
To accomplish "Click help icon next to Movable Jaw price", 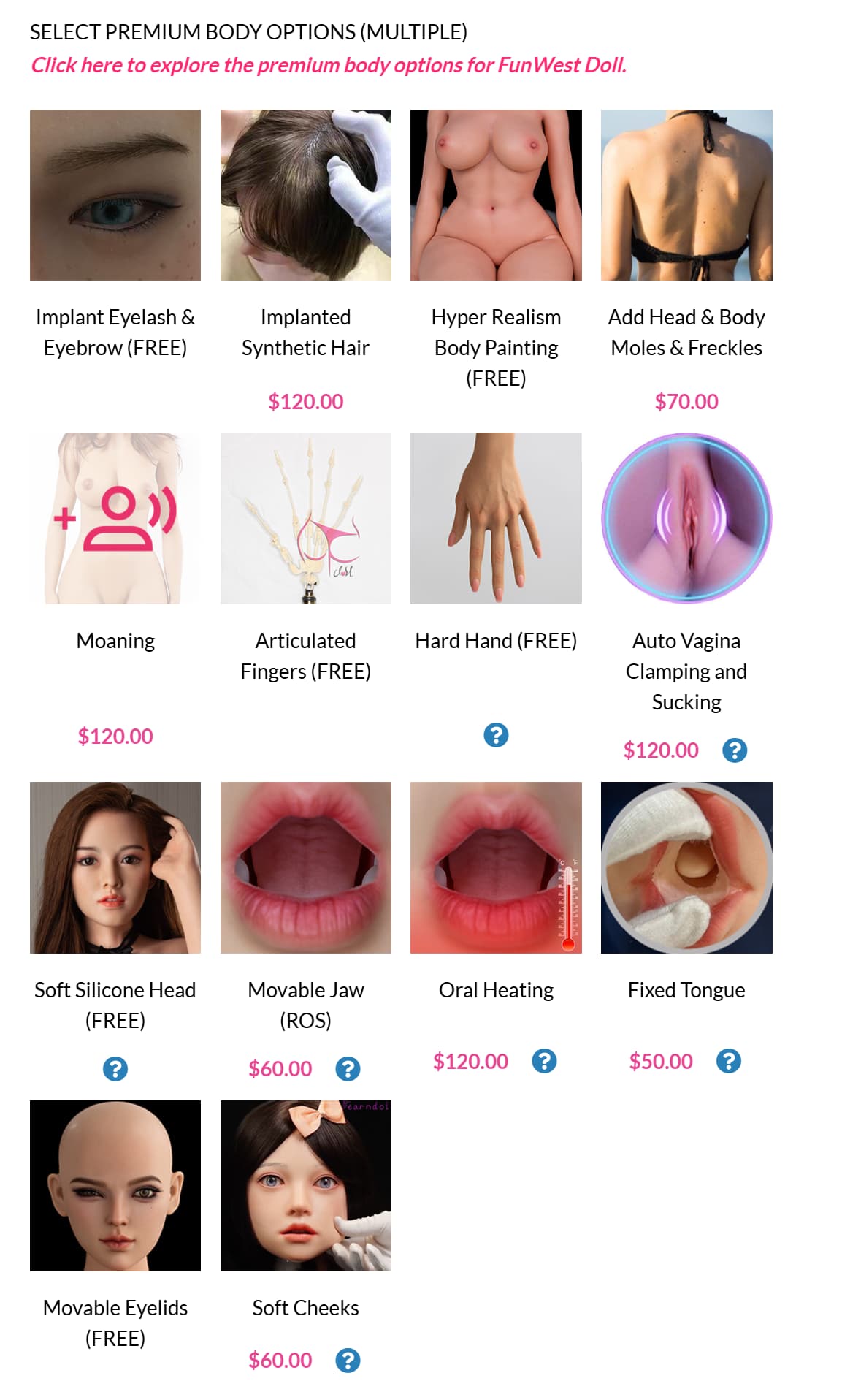I will pyautogui.click(x=348, y=1069).
